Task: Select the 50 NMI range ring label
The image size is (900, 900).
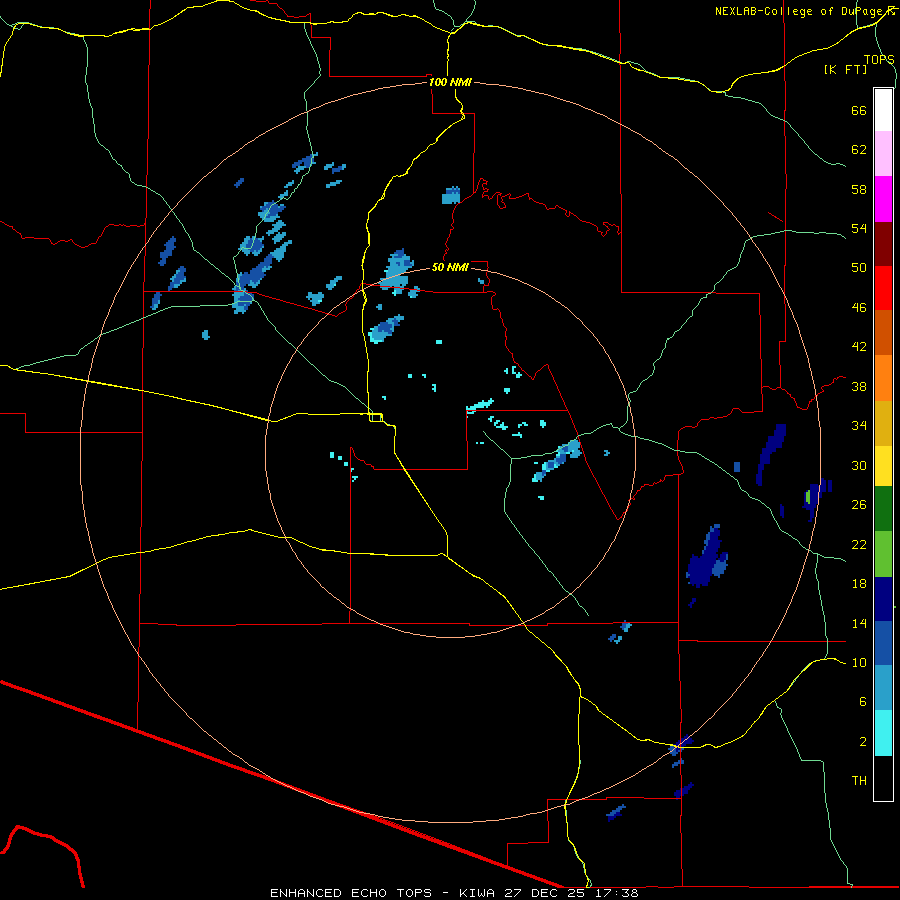Action: point(450,267)
